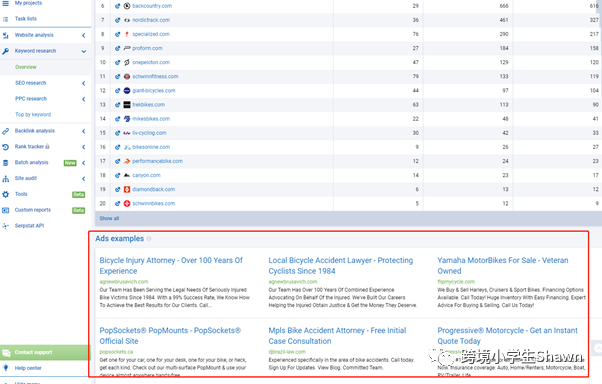Viewport: 602px width, 384px height.
Task: Open external link icon for canyon.com
Action: (117, 175)
